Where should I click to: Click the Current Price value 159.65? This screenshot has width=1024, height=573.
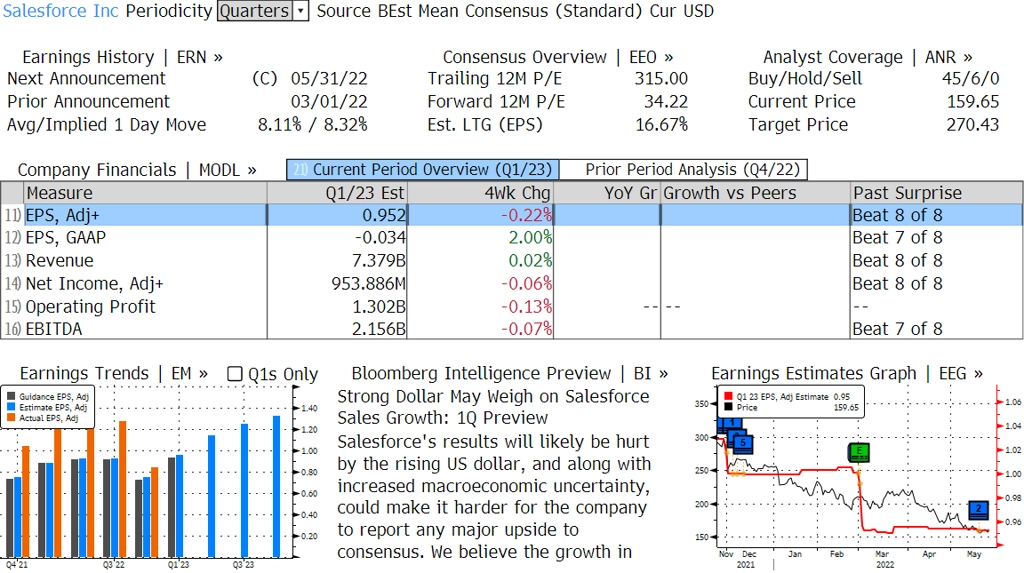pyautogui.click(x=973, y=102)
